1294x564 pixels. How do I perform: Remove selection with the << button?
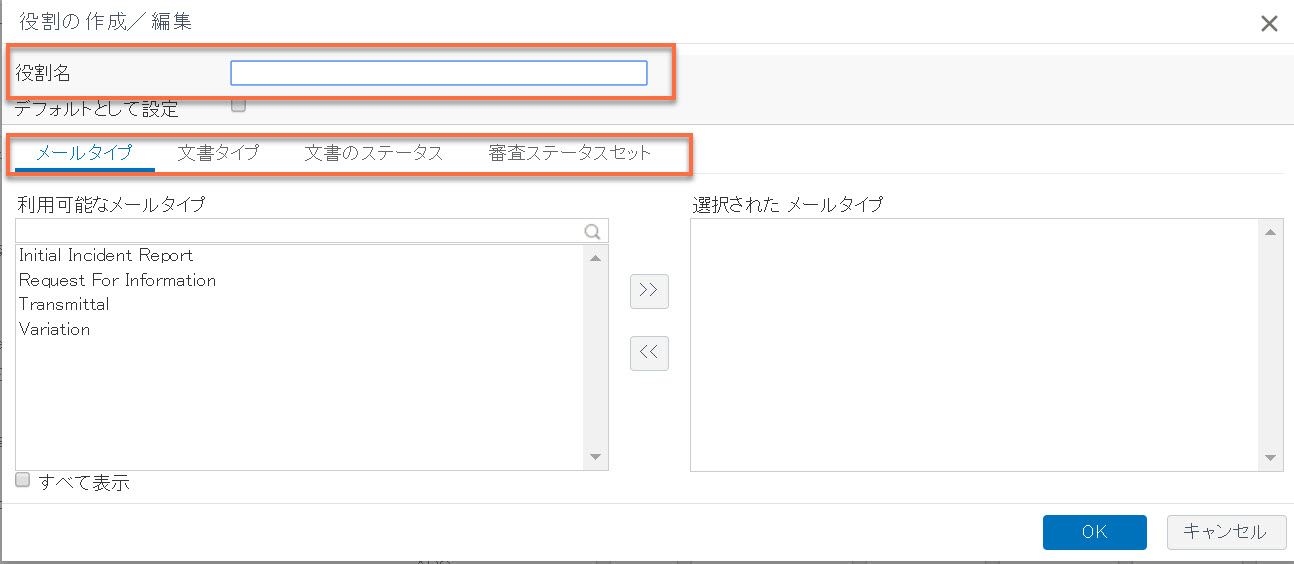coord(649,353)
